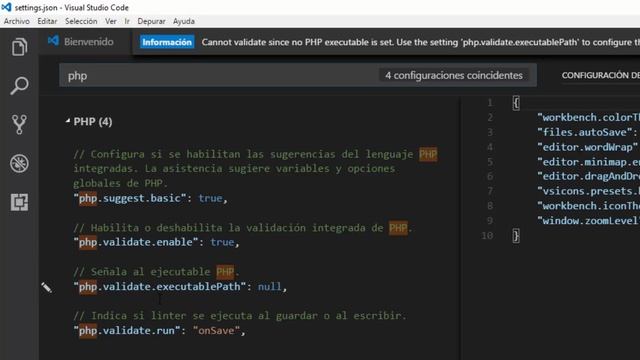Screen dimensions: 640x360
Task: Open the Ver menu
Action: click(x=111, y=21)
